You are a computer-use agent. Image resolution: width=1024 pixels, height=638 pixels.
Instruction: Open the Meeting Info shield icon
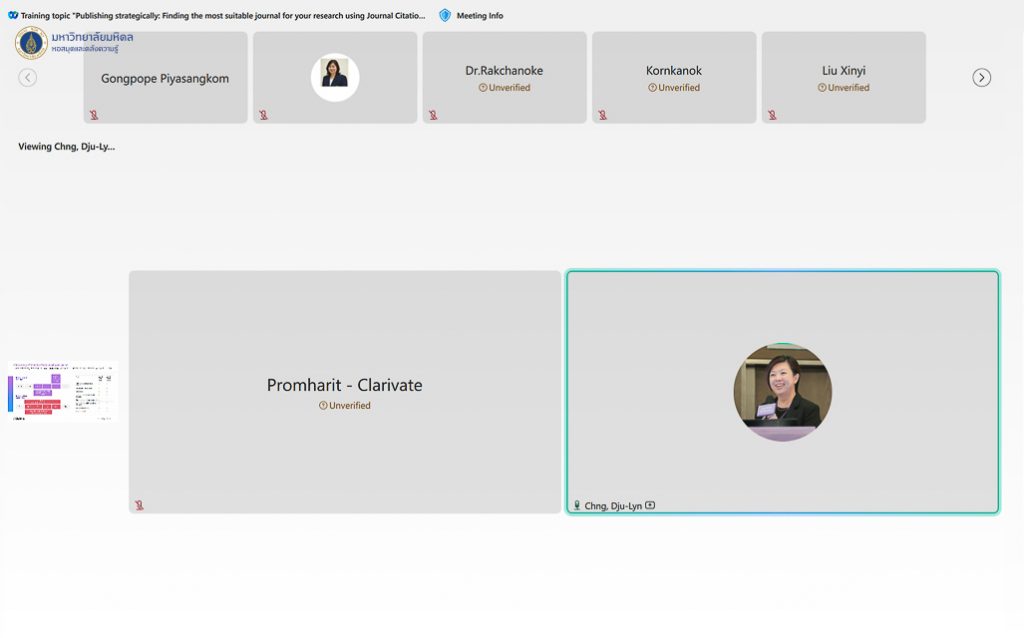(445, 15)
